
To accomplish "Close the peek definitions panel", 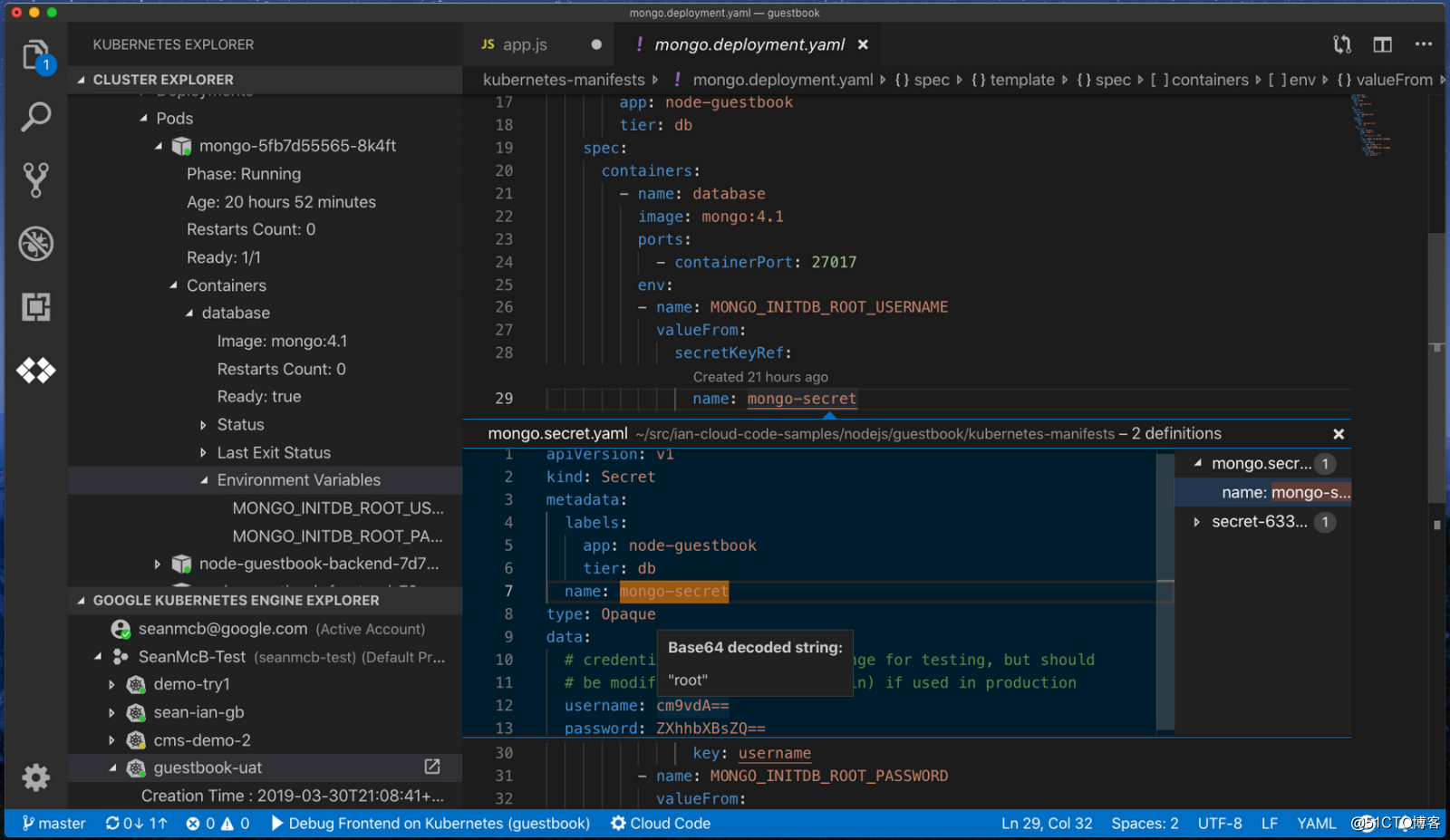I will 1339,434.
